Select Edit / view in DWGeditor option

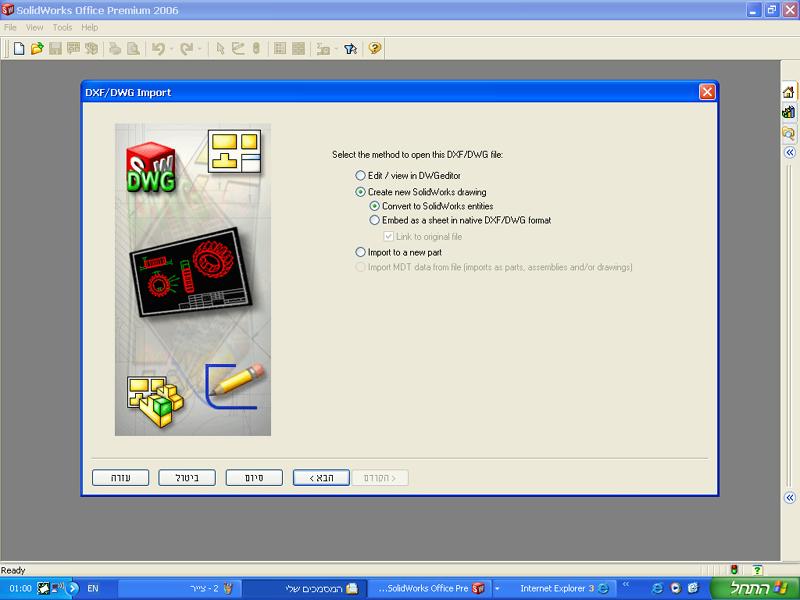[x=361, y=176]
